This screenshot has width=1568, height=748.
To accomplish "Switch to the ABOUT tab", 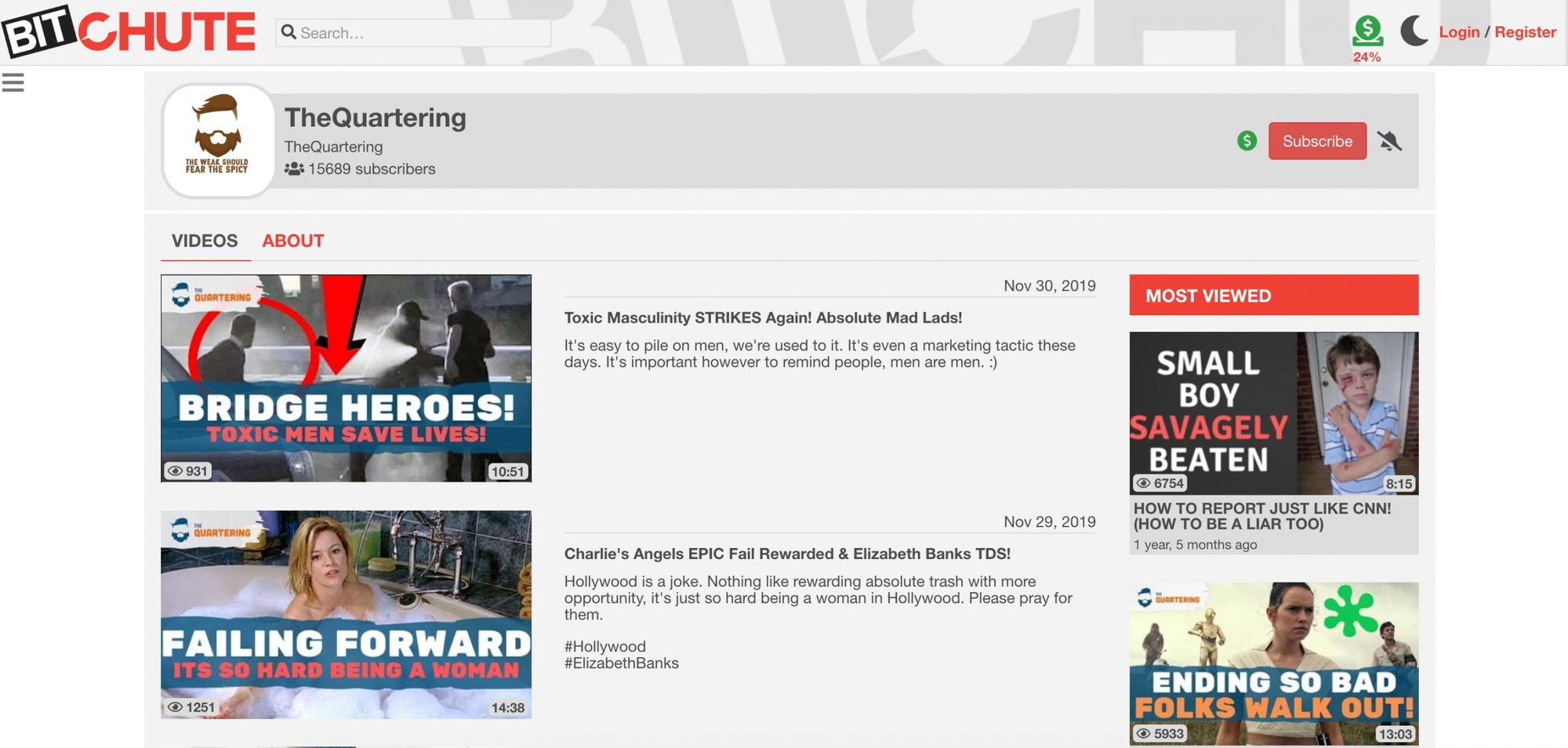I will (293, 241).
